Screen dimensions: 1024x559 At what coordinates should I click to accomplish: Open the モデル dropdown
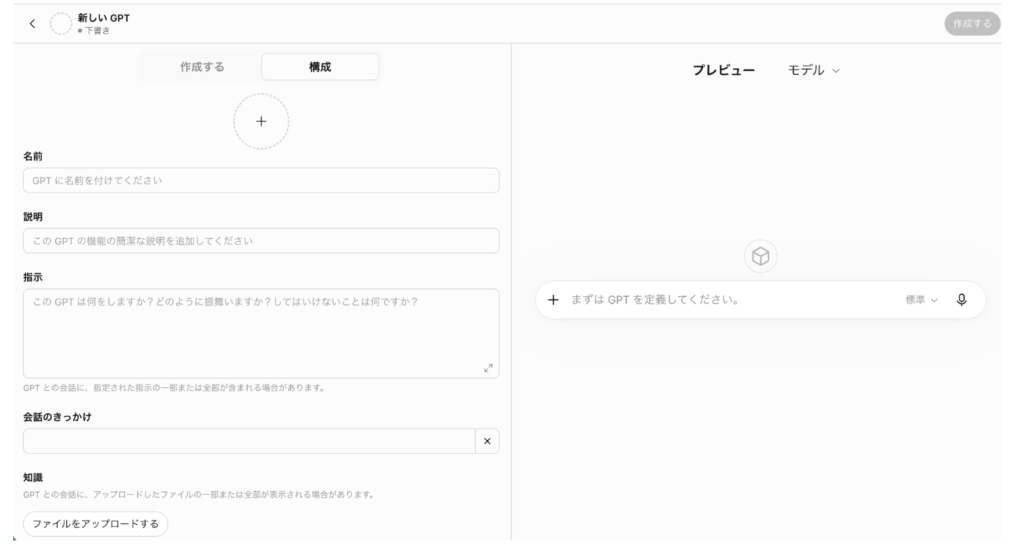point(814,71)
